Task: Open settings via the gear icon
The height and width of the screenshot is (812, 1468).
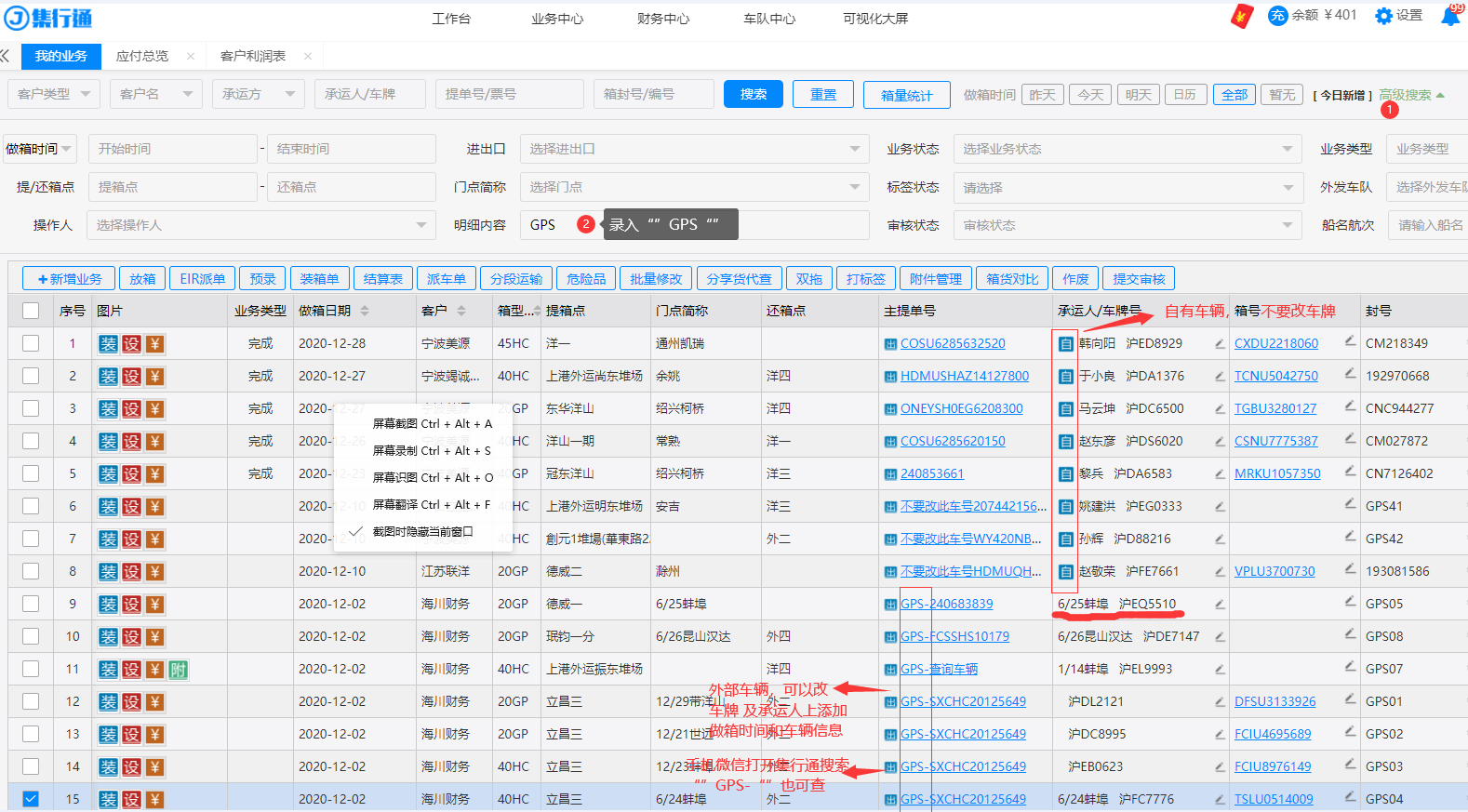Action: 1383,16
